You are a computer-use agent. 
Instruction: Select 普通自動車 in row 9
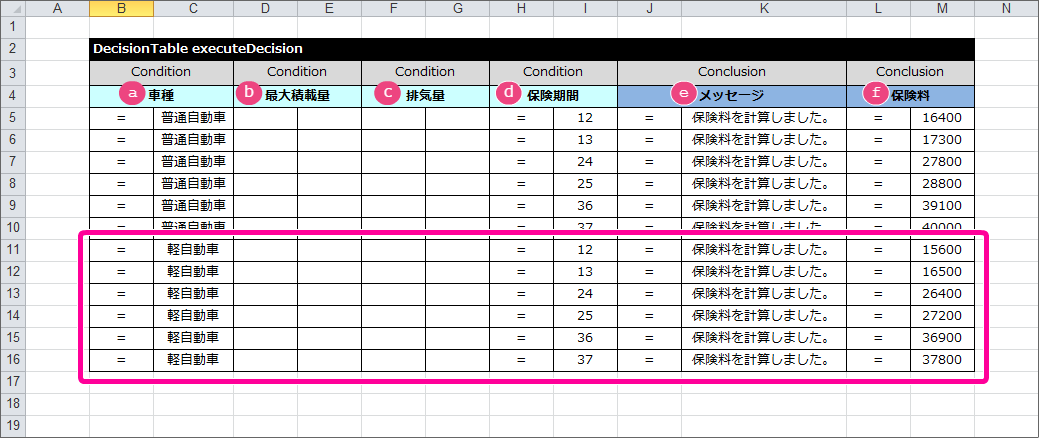pos(193,205)
